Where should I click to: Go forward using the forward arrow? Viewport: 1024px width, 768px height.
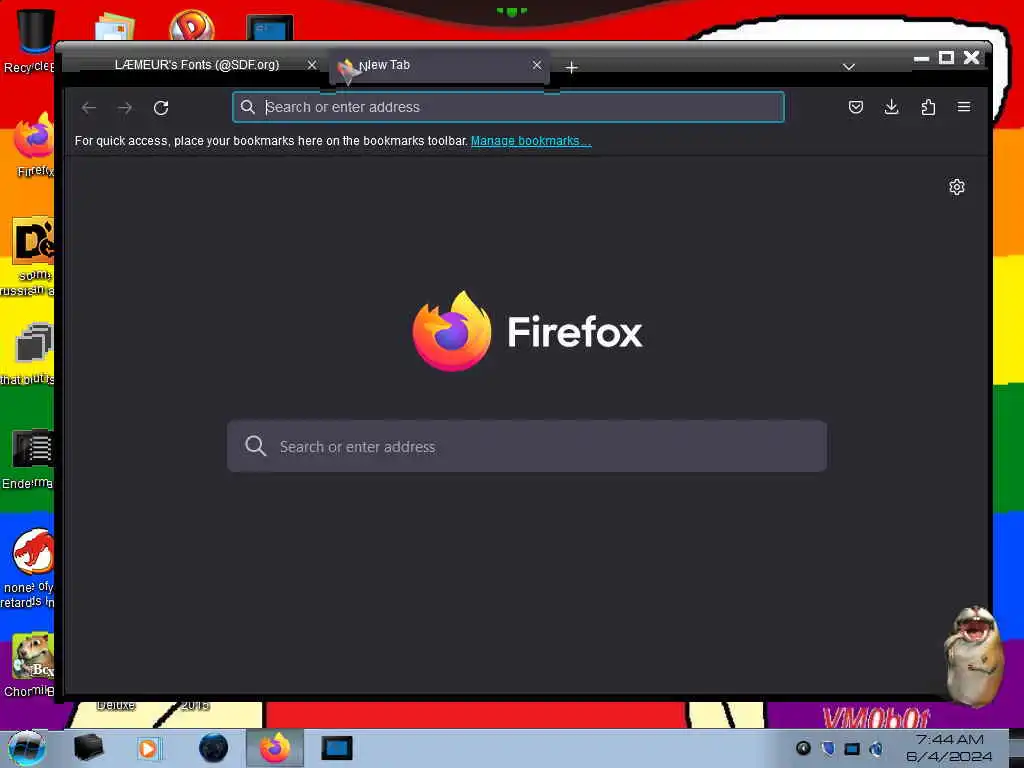[x=125, y=108]
